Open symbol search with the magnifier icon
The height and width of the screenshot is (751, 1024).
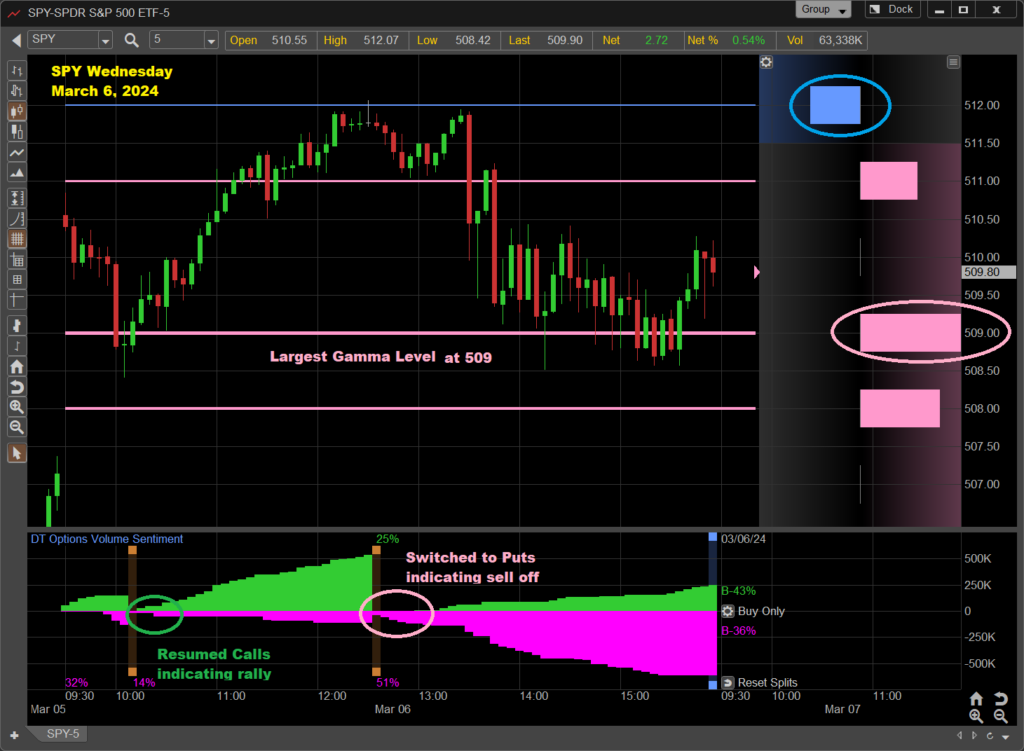coord(132,40)
